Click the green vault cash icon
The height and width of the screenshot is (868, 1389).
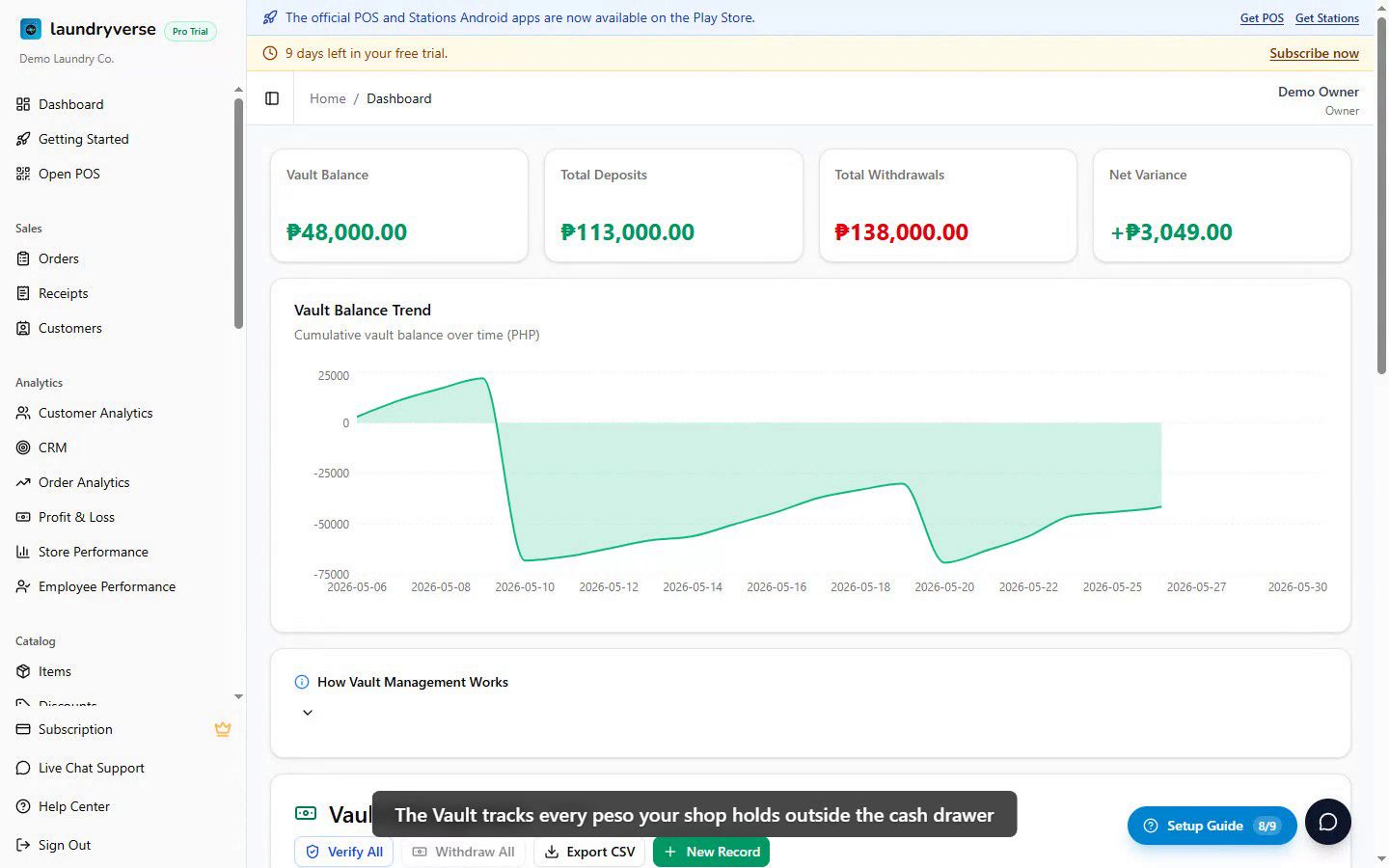[x=306, y=814]
